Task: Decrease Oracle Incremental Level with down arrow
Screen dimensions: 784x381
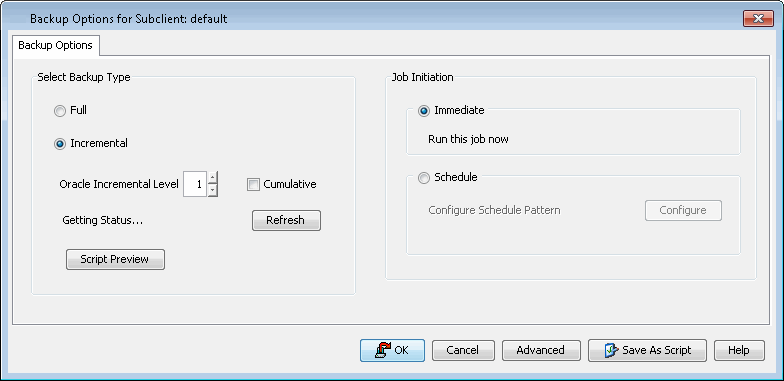Action: point(212,190)
